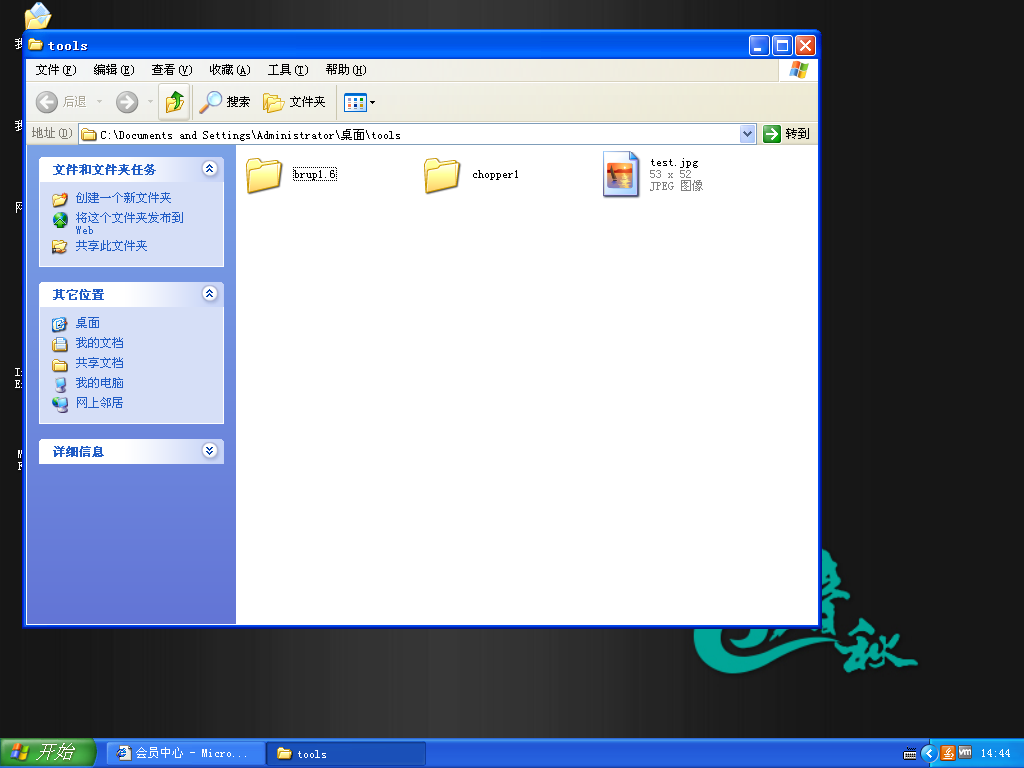The width and height of the screenshot is (1024, 768).
Task: Click the 14:44 system clock
Action: (x=996, y=754)
